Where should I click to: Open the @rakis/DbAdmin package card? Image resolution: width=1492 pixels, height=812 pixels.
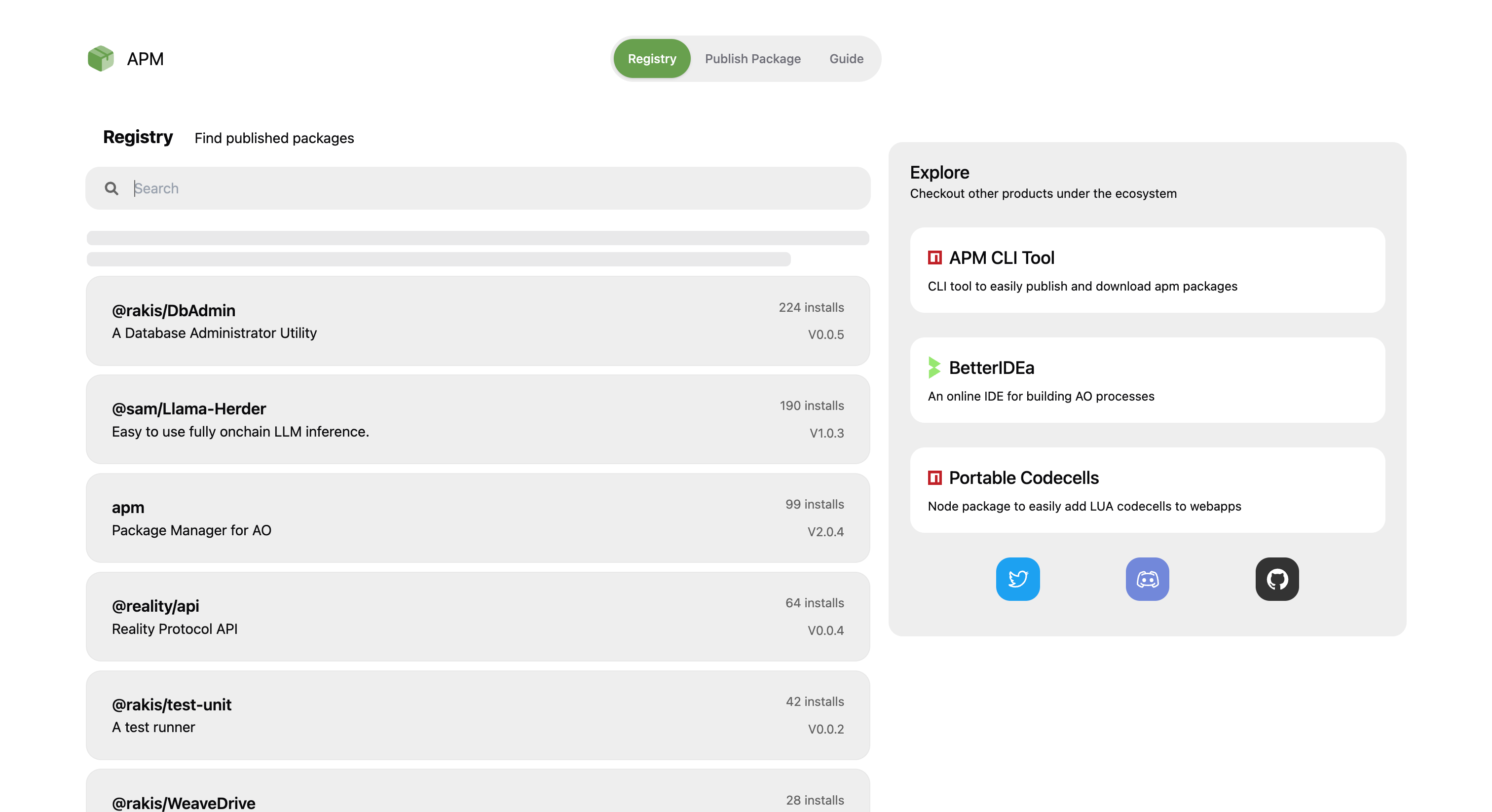pyautogui.click(x=478, y=321)
